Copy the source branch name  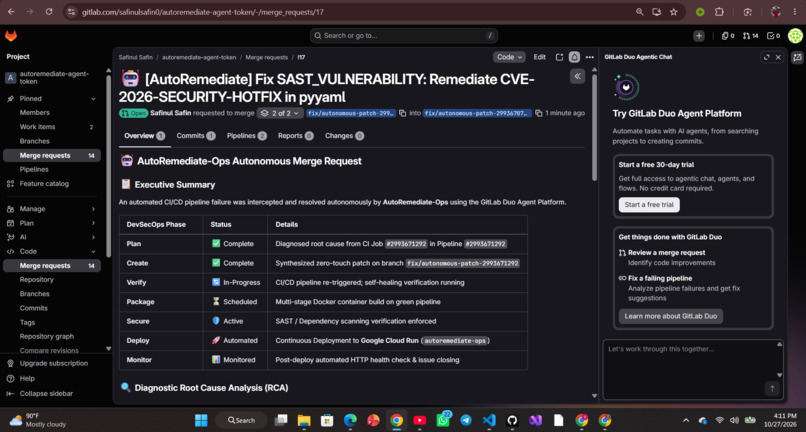(x=402, y=113)
